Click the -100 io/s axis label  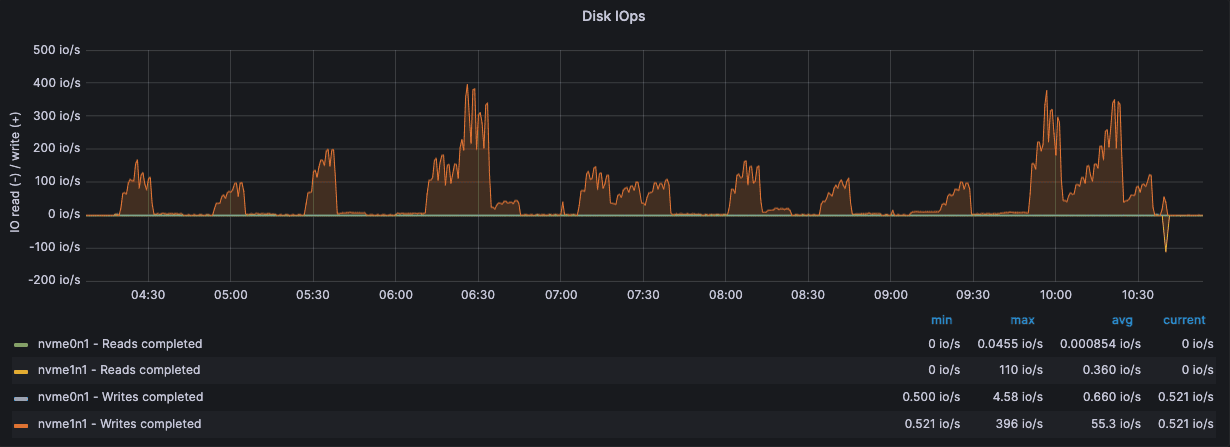coord(54,247)
